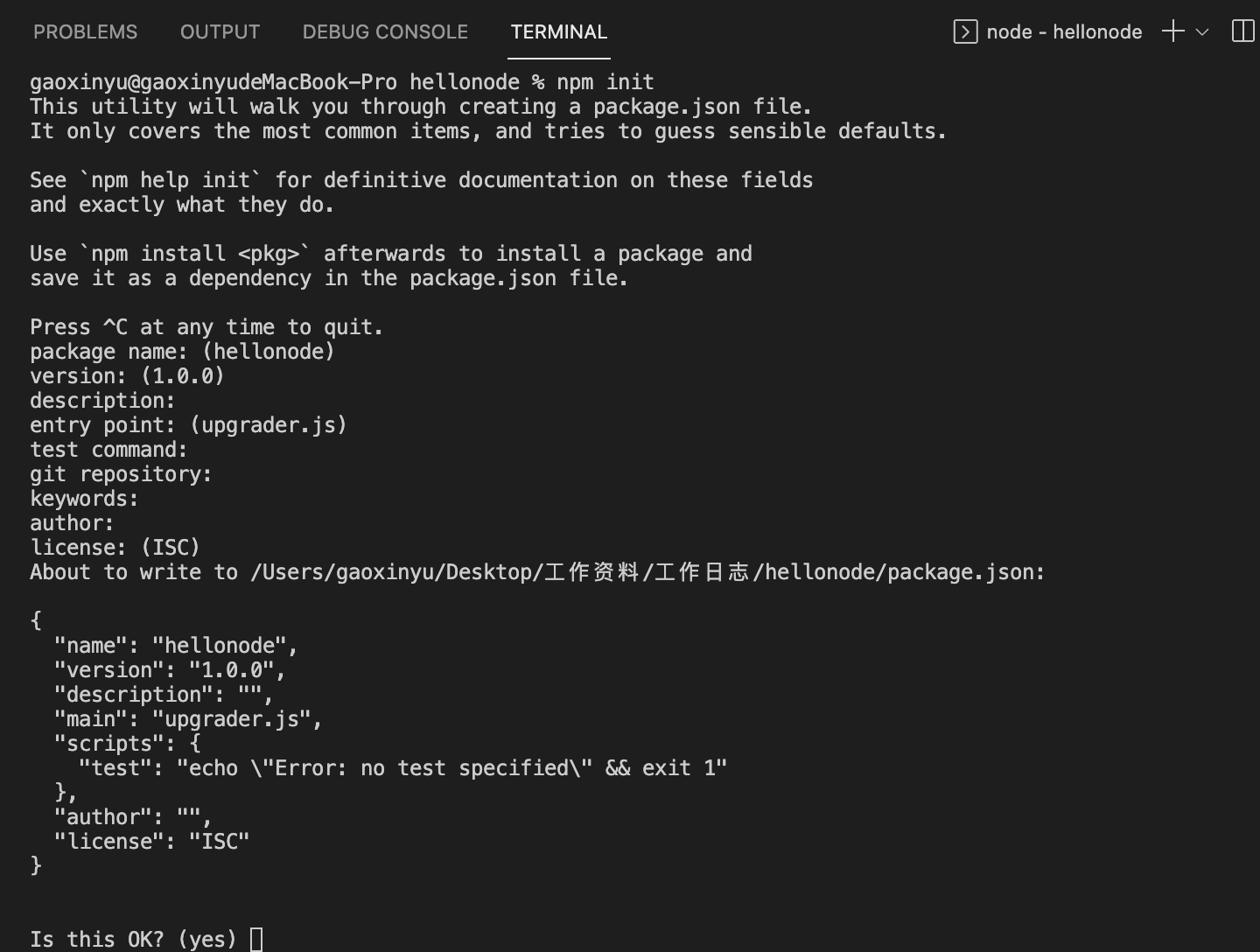Click the package.json file path in the terminal
The height and width of the screenshot is (952, 1260).
click(647, 572)
